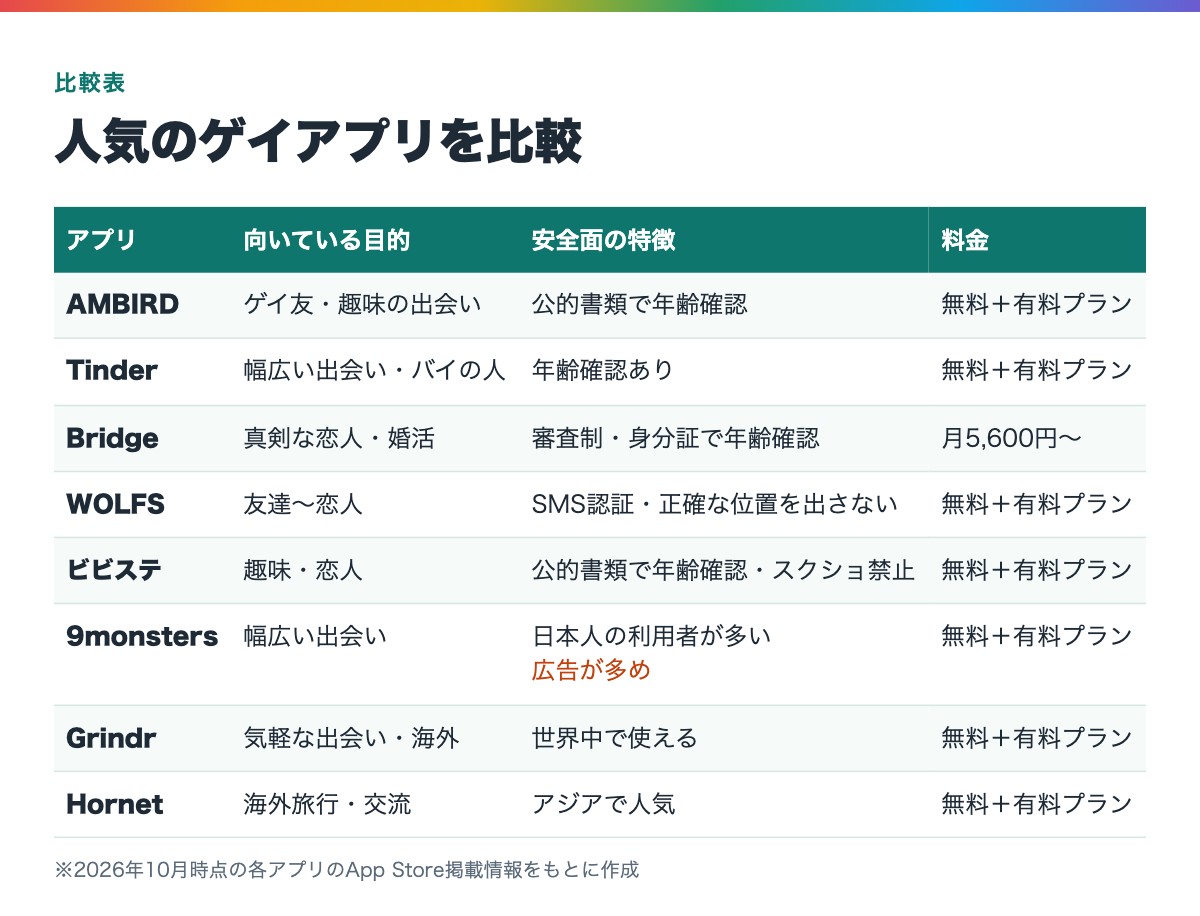Click the ビビステ app name cell
This screenshot has height=916, width=1200.
tap(142, 570)
